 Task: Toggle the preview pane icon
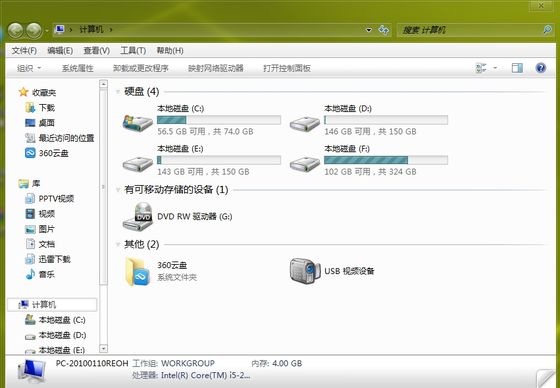coord(517,68)
